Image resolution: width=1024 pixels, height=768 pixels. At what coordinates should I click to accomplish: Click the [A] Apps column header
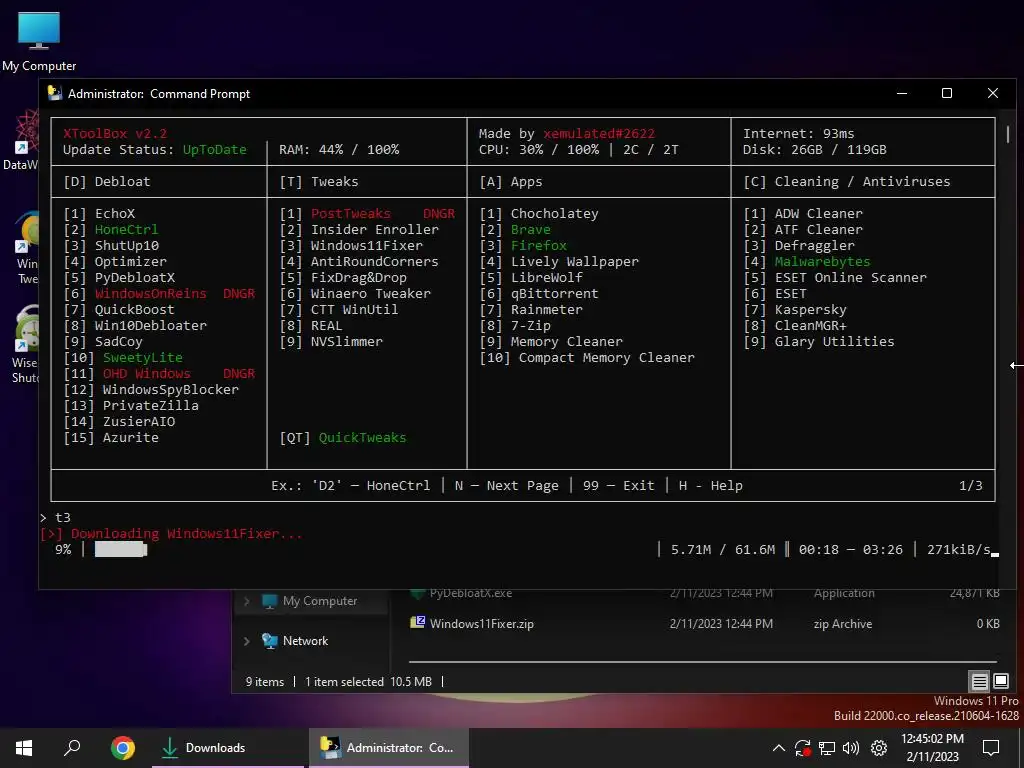click(x=511, y=182)
